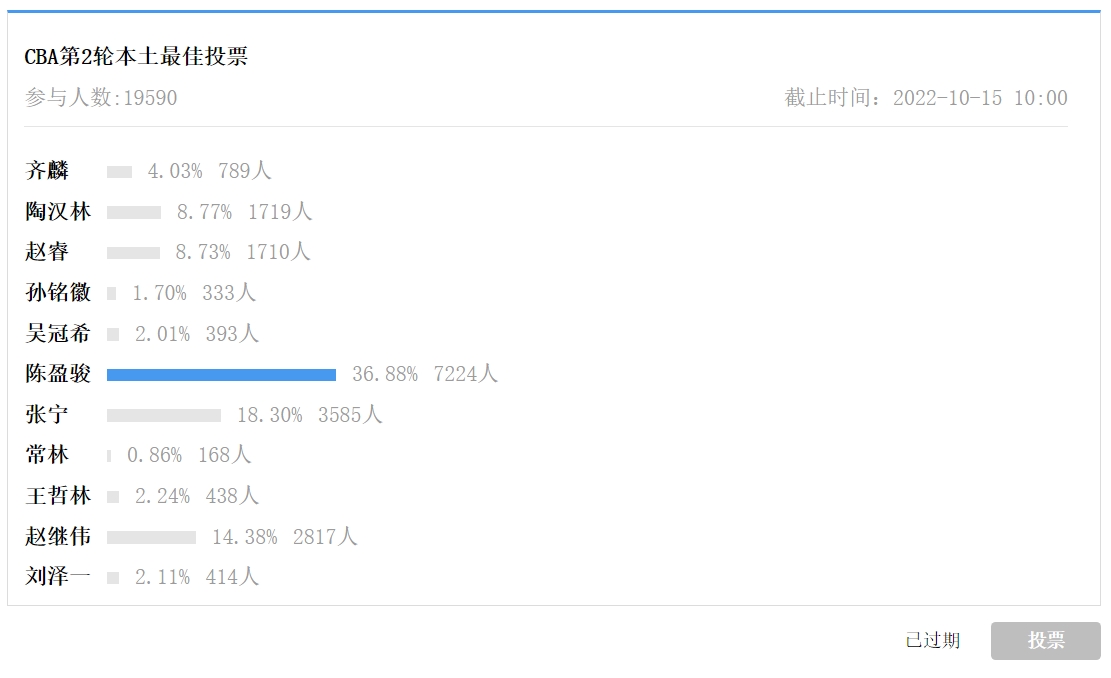
Task: Click the 张宁 vote bar
Action: click(164, 415)
